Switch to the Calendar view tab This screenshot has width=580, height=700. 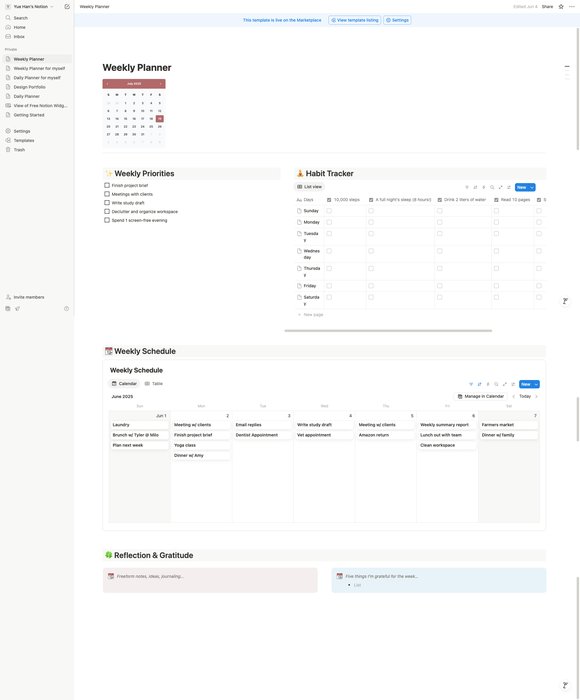124,384
